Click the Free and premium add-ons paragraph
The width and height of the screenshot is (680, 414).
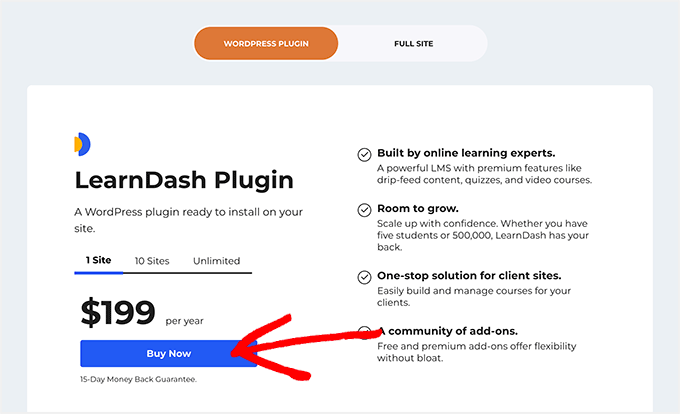coord(477,352)
